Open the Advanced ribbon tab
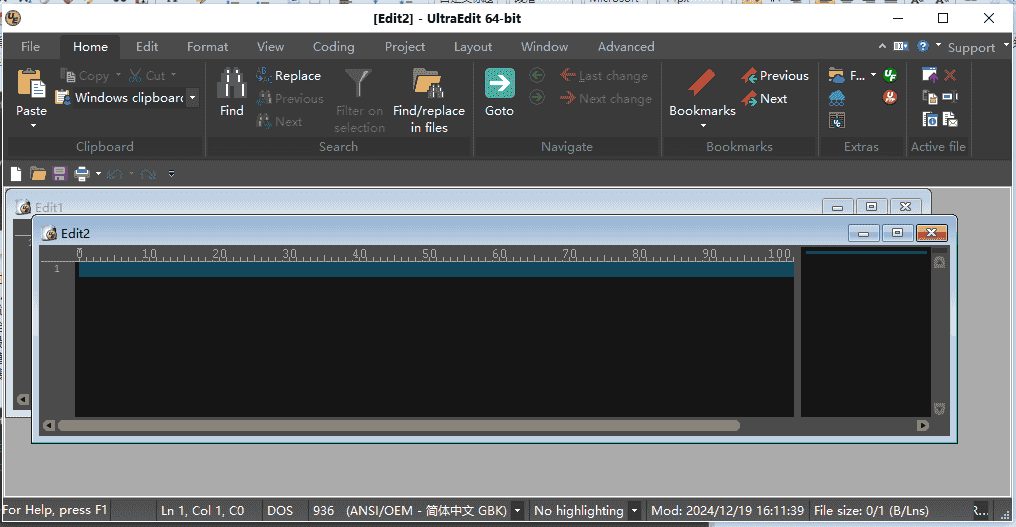Screen dimensions: 1016x527 pyautogui.click(x=626, y=47)
